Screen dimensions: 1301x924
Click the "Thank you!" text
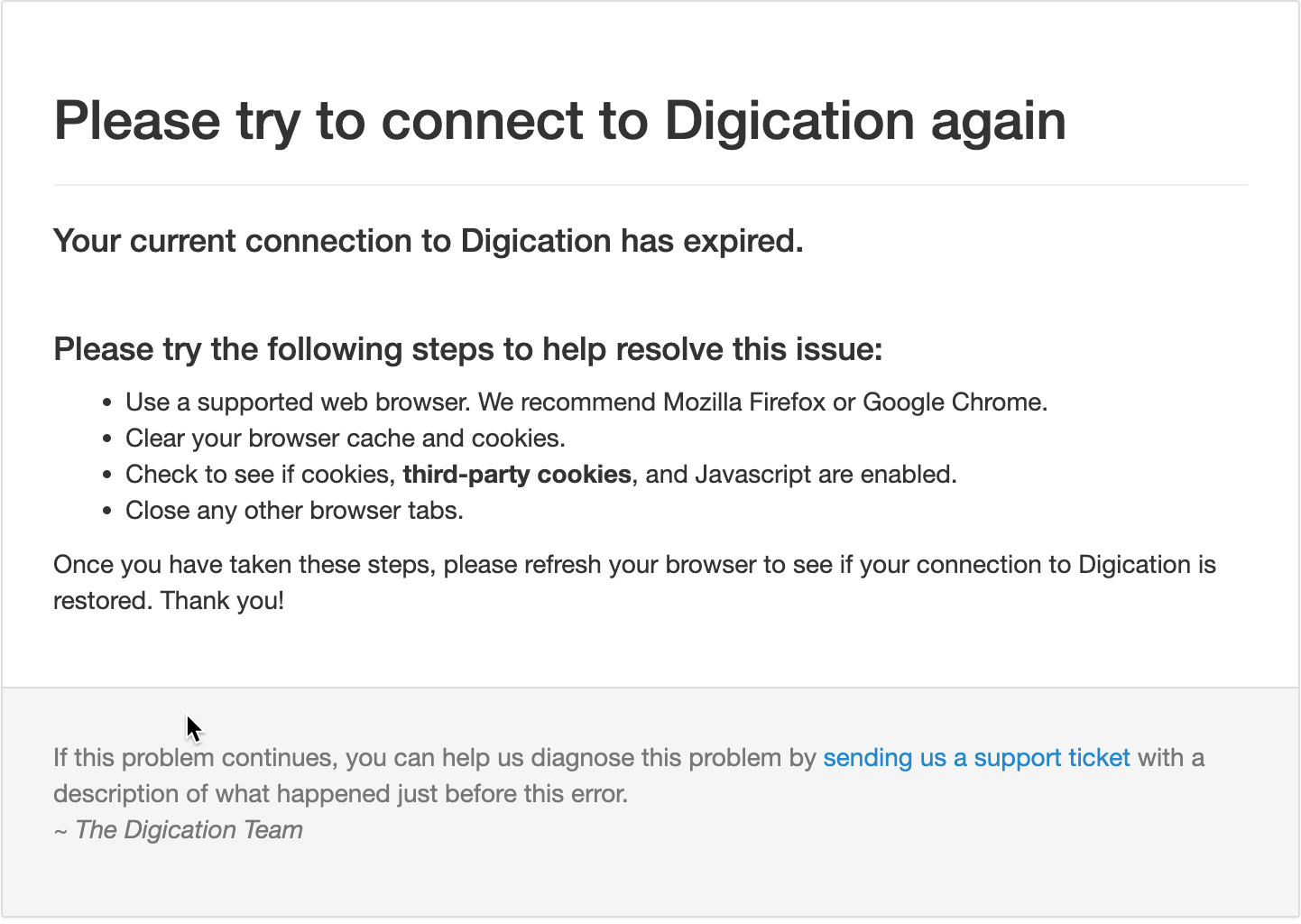click(223, 601)
